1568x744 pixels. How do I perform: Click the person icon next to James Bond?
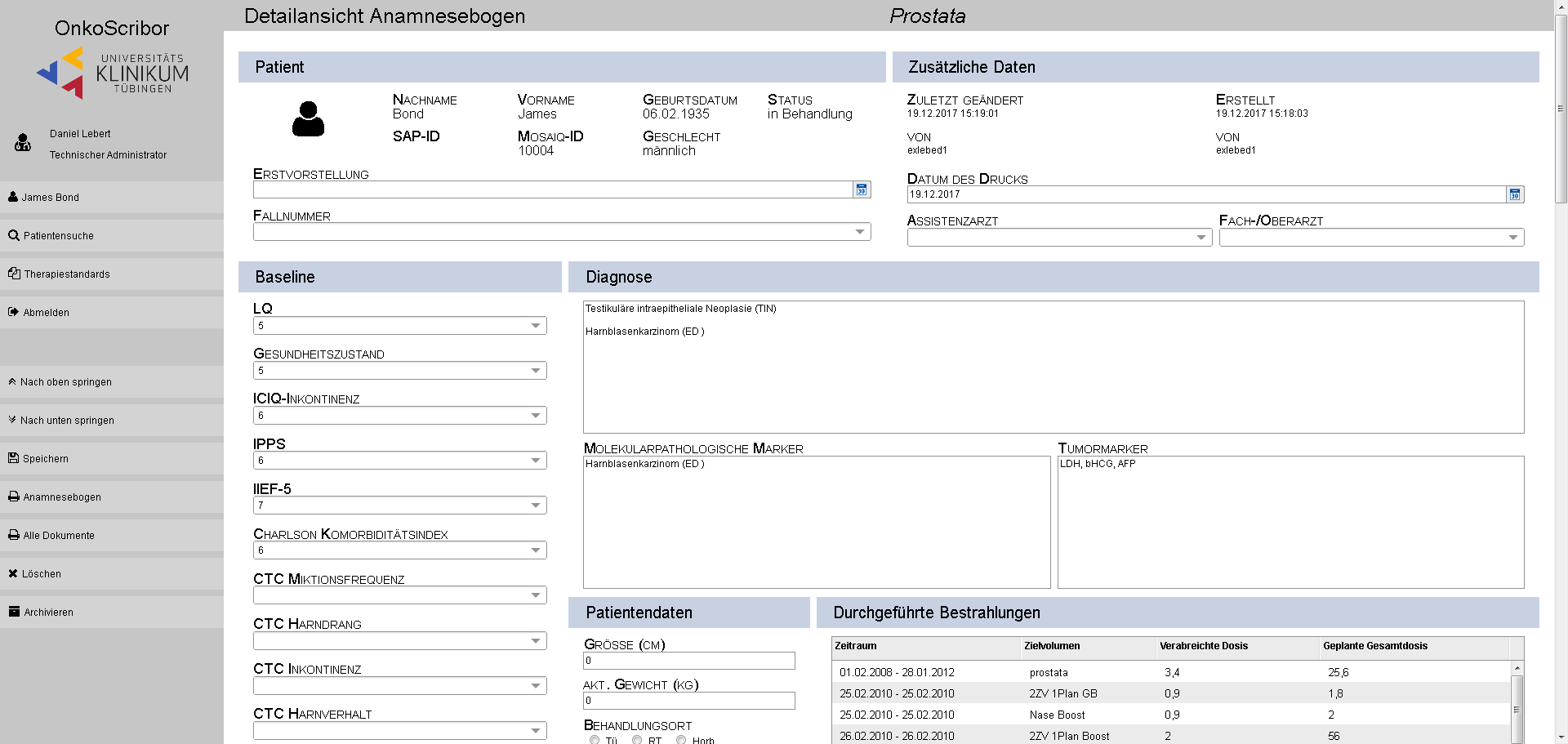(x=13, y=197)
